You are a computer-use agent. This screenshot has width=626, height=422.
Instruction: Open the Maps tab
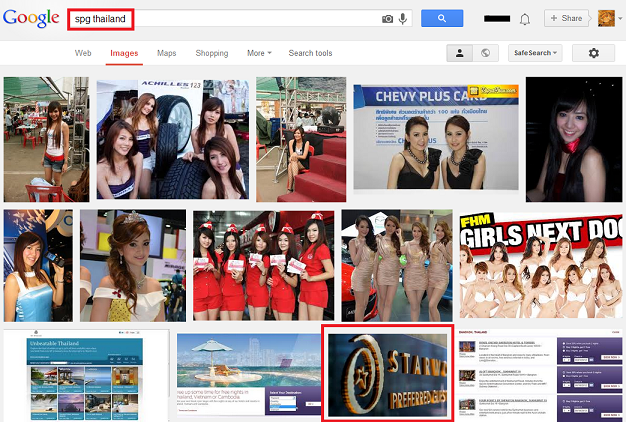(166, 53)
